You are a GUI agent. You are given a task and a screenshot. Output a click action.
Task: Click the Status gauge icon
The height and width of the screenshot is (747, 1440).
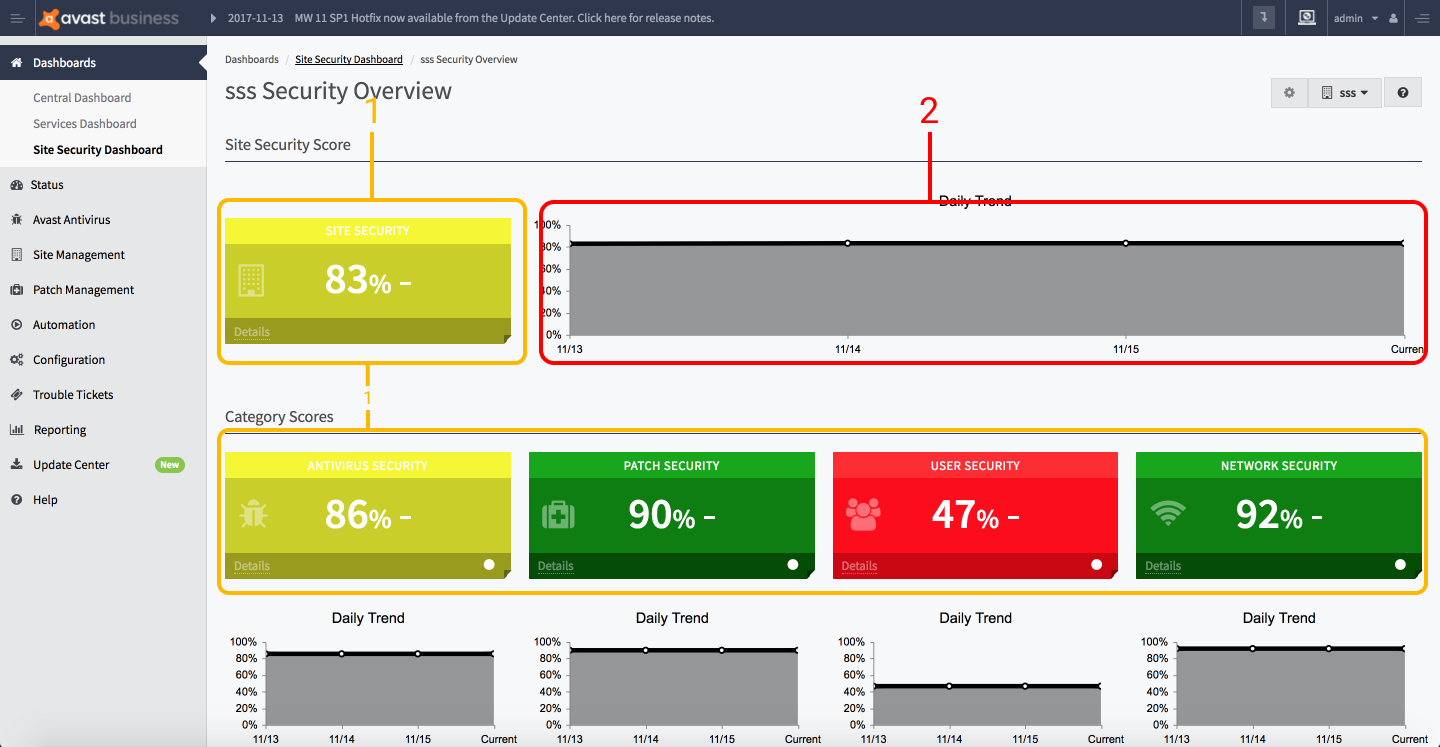click(16, 185)
